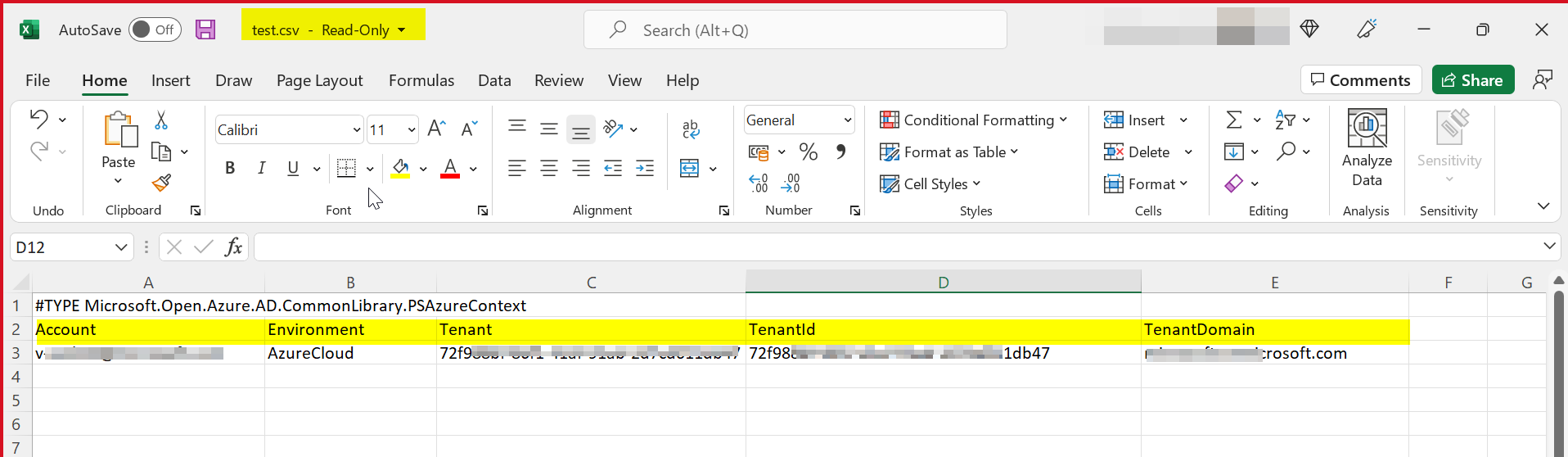The width and height of the screenshot is (1568, 457).
Task: Toggle Top Align vertical alignment
Action: click(517, 126)
